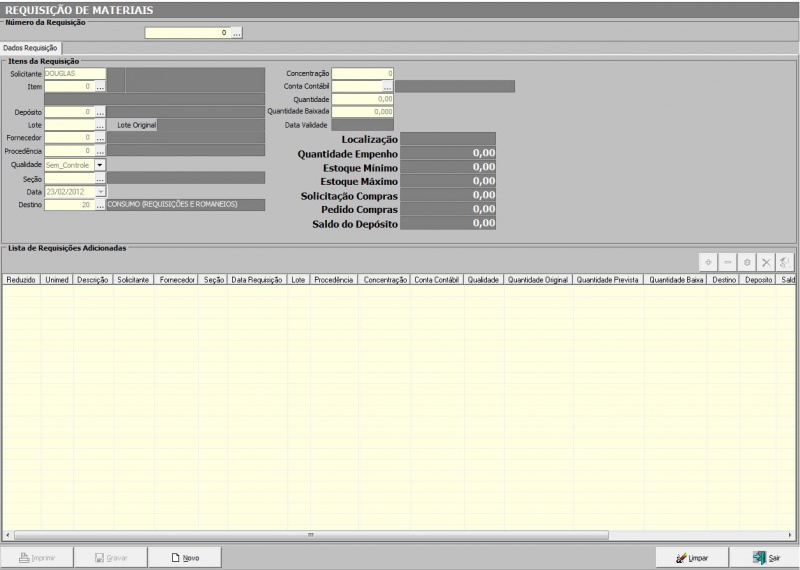Open the Número da Requisição lookup button

[237, 33]
